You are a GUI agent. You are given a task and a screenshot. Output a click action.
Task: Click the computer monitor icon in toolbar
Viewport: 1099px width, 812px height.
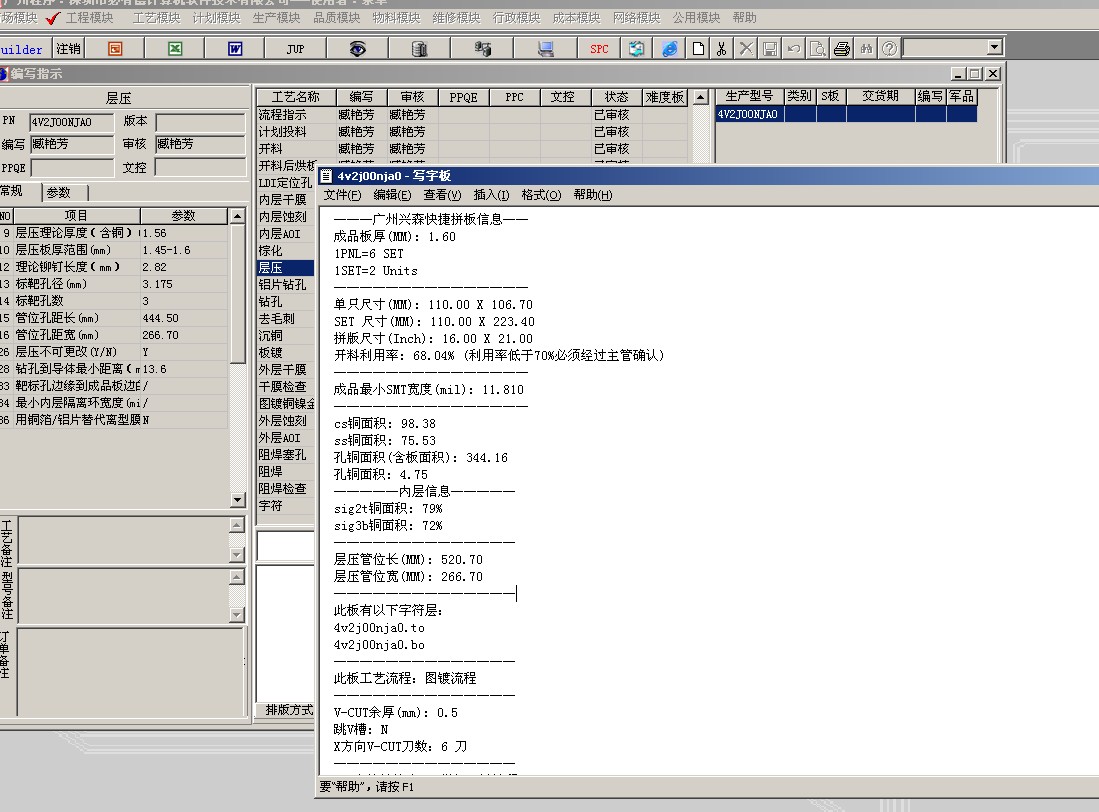tap(545, 48)
